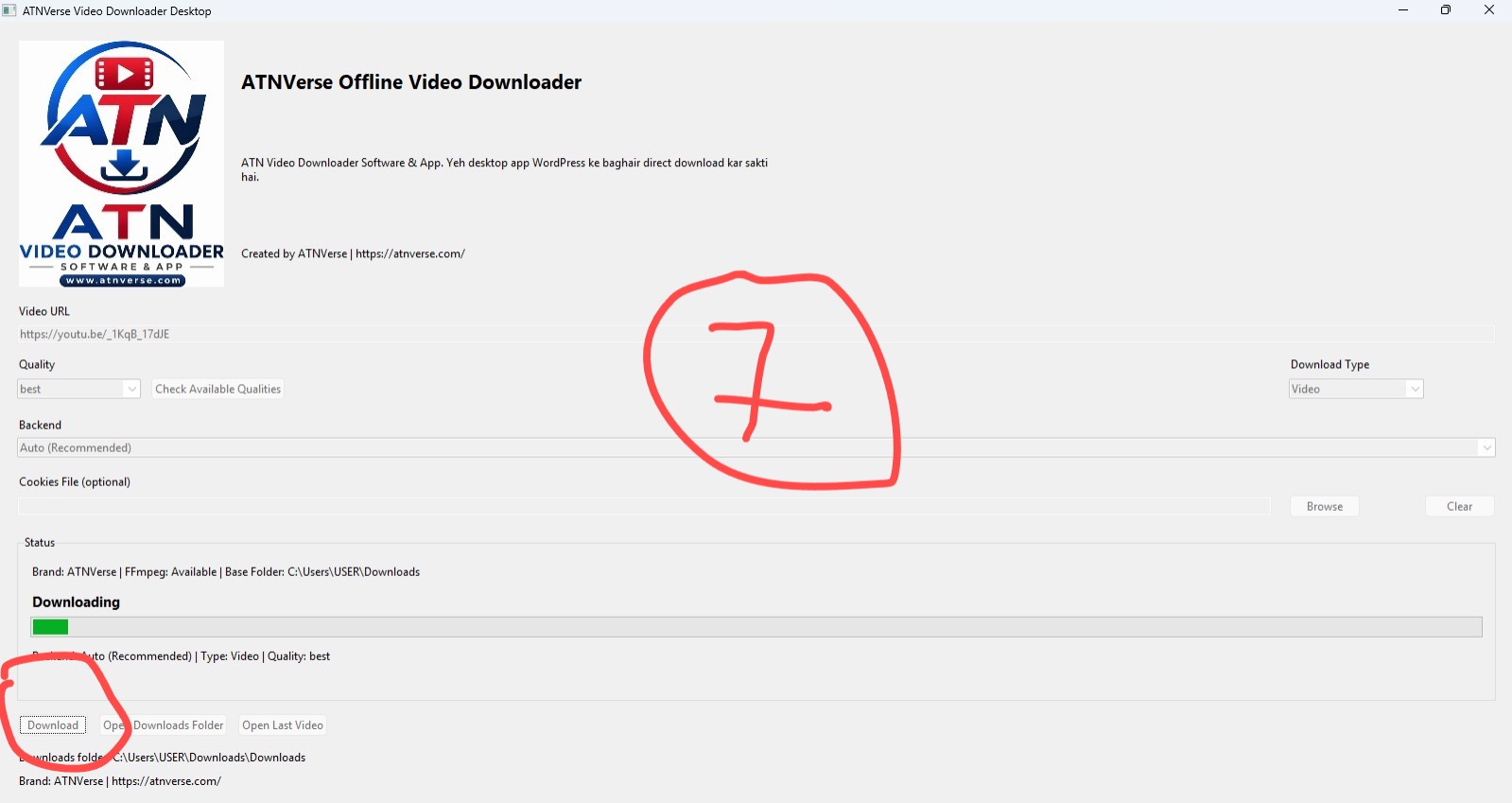Minimize the ATNVerse window
1512x803 pixels.
coord(1403,10)
